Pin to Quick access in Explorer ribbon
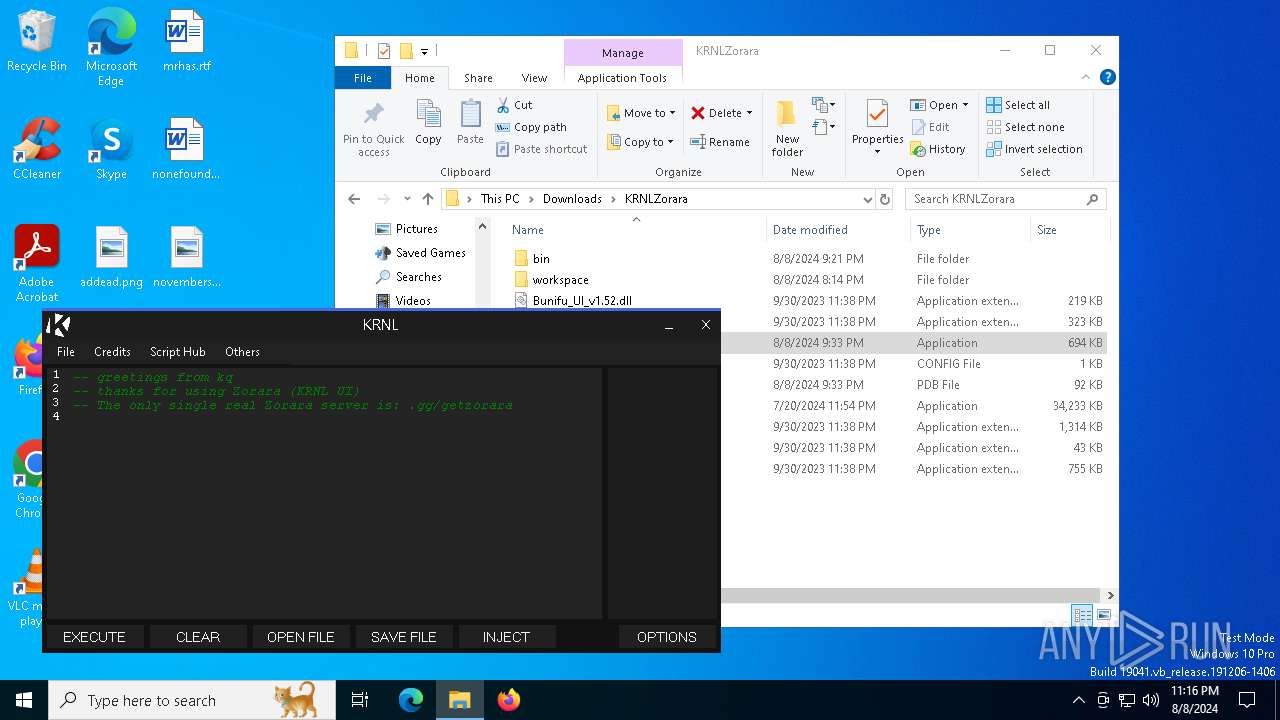The image size is (1280, 720). coord(373,130)
